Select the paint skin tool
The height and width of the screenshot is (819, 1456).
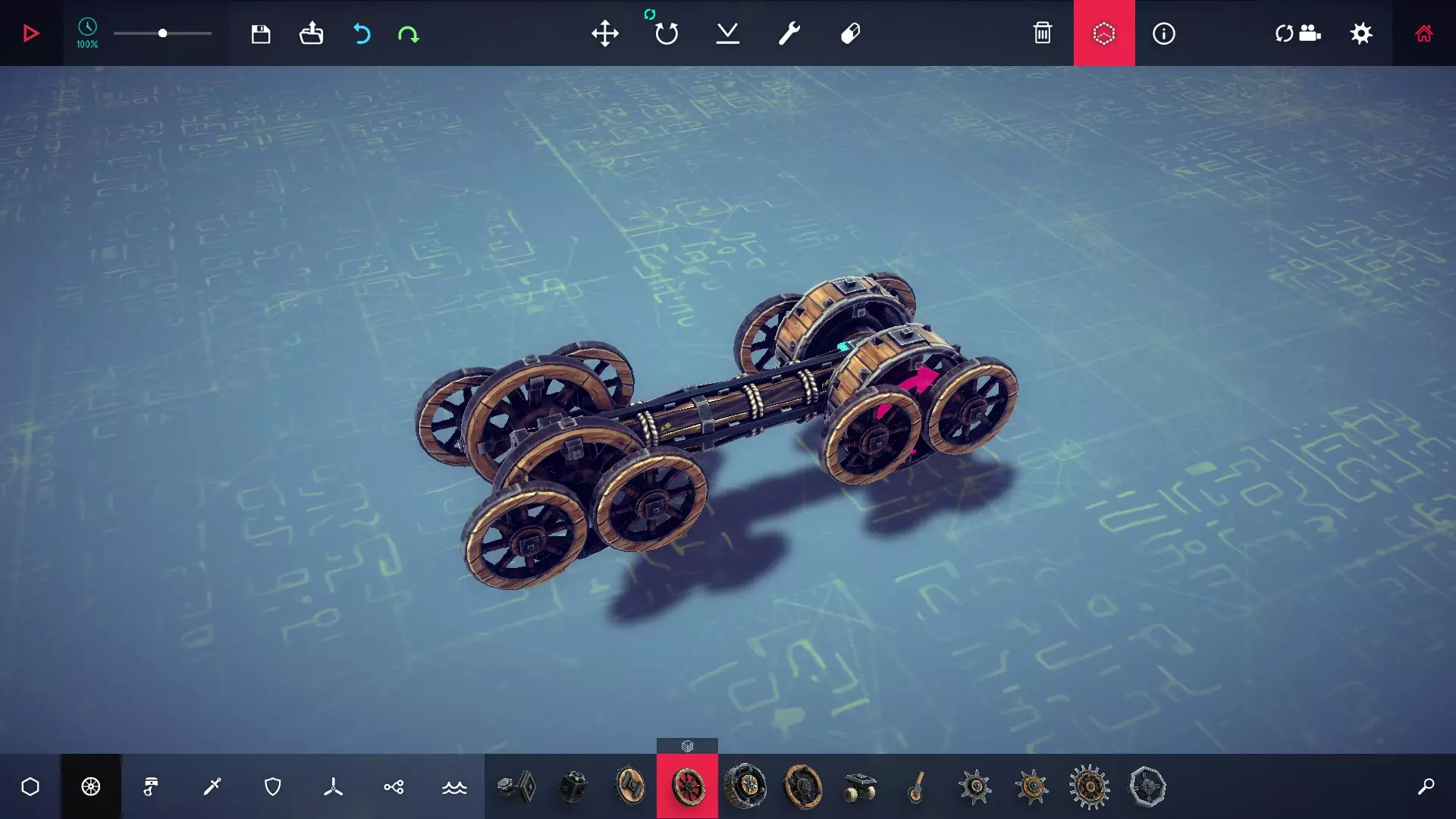pyautogui.click(x=850, y=33)
